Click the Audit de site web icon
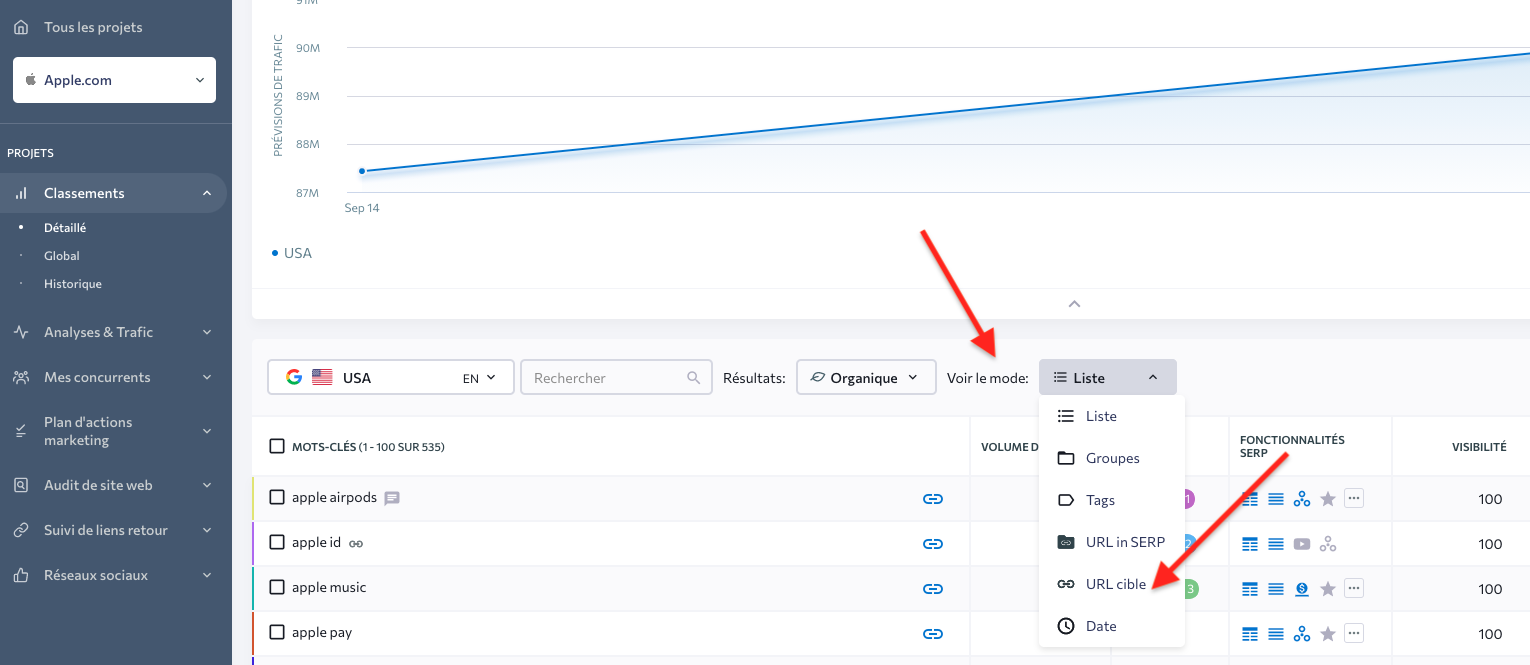 (21, 485)
